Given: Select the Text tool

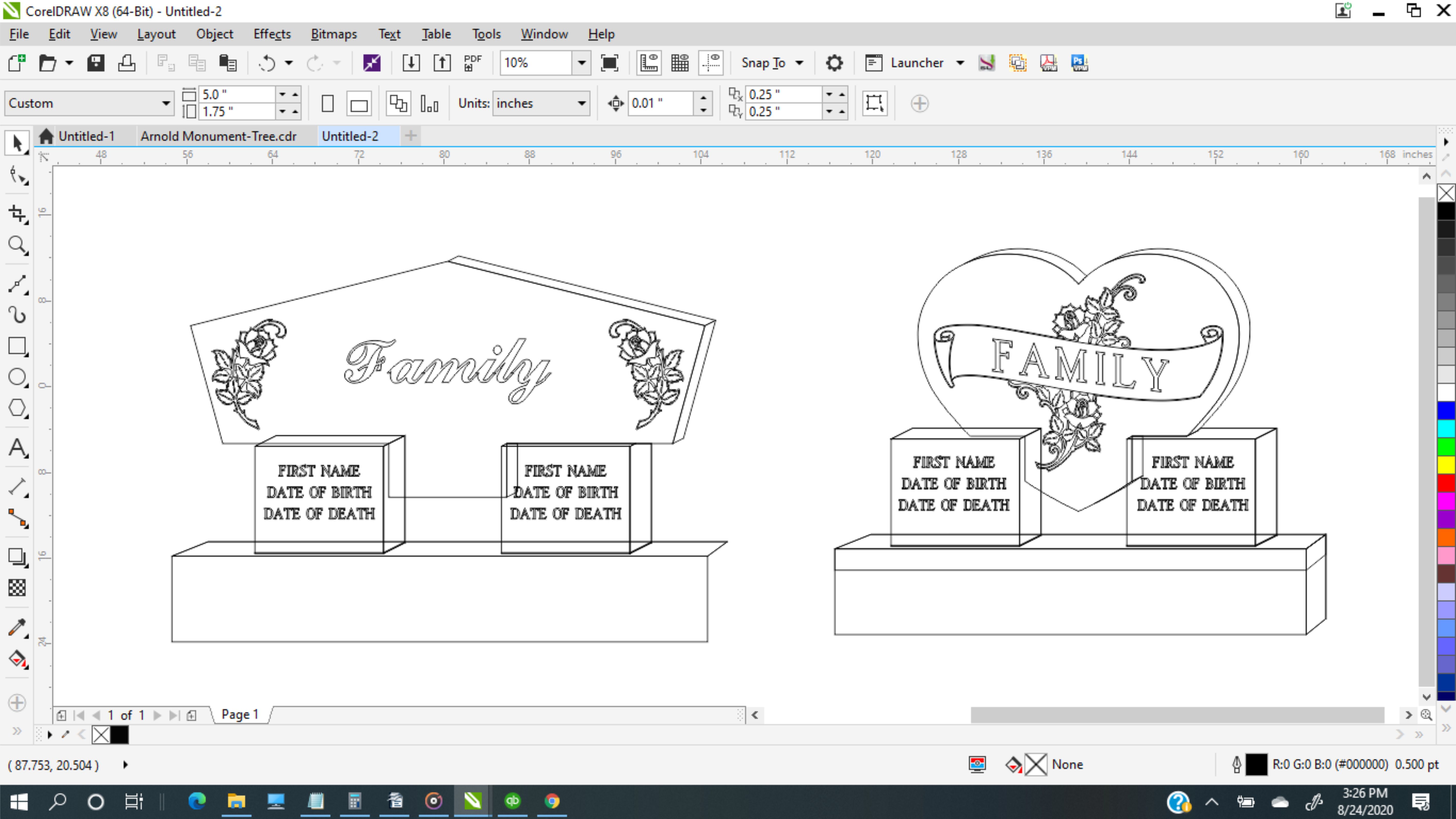Looking at the screenshot, I should click(17, 448).
